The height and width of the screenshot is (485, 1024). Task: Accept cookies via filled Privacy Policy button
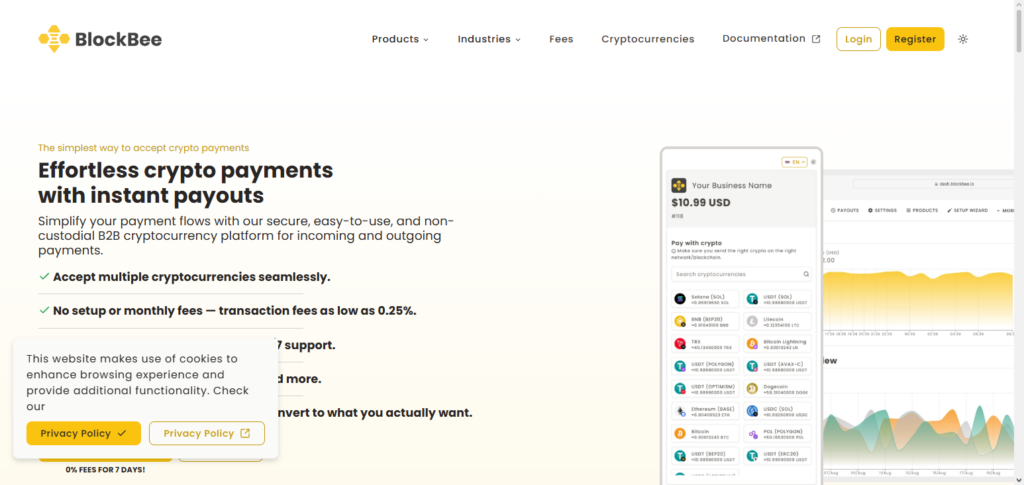(84, 433)
